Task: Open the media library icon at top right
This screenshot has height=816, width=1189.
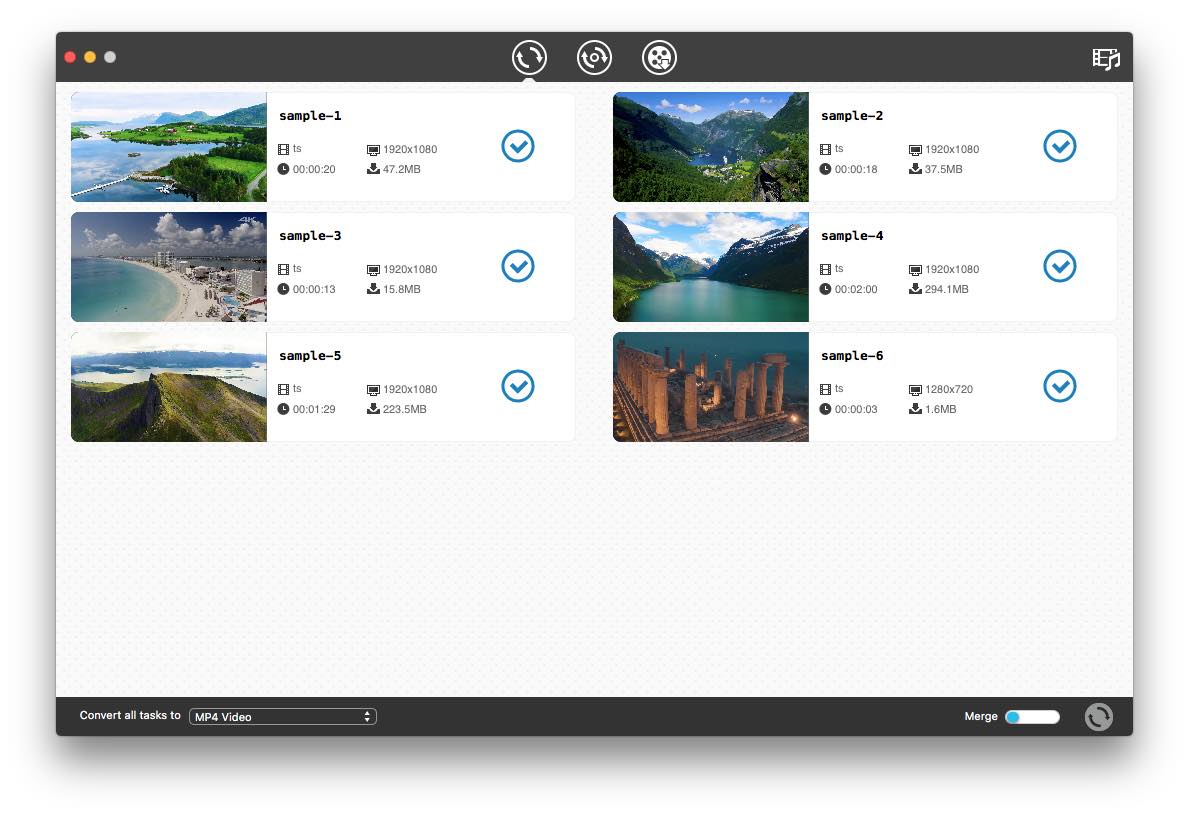Action: click(x=1106, y=58)
